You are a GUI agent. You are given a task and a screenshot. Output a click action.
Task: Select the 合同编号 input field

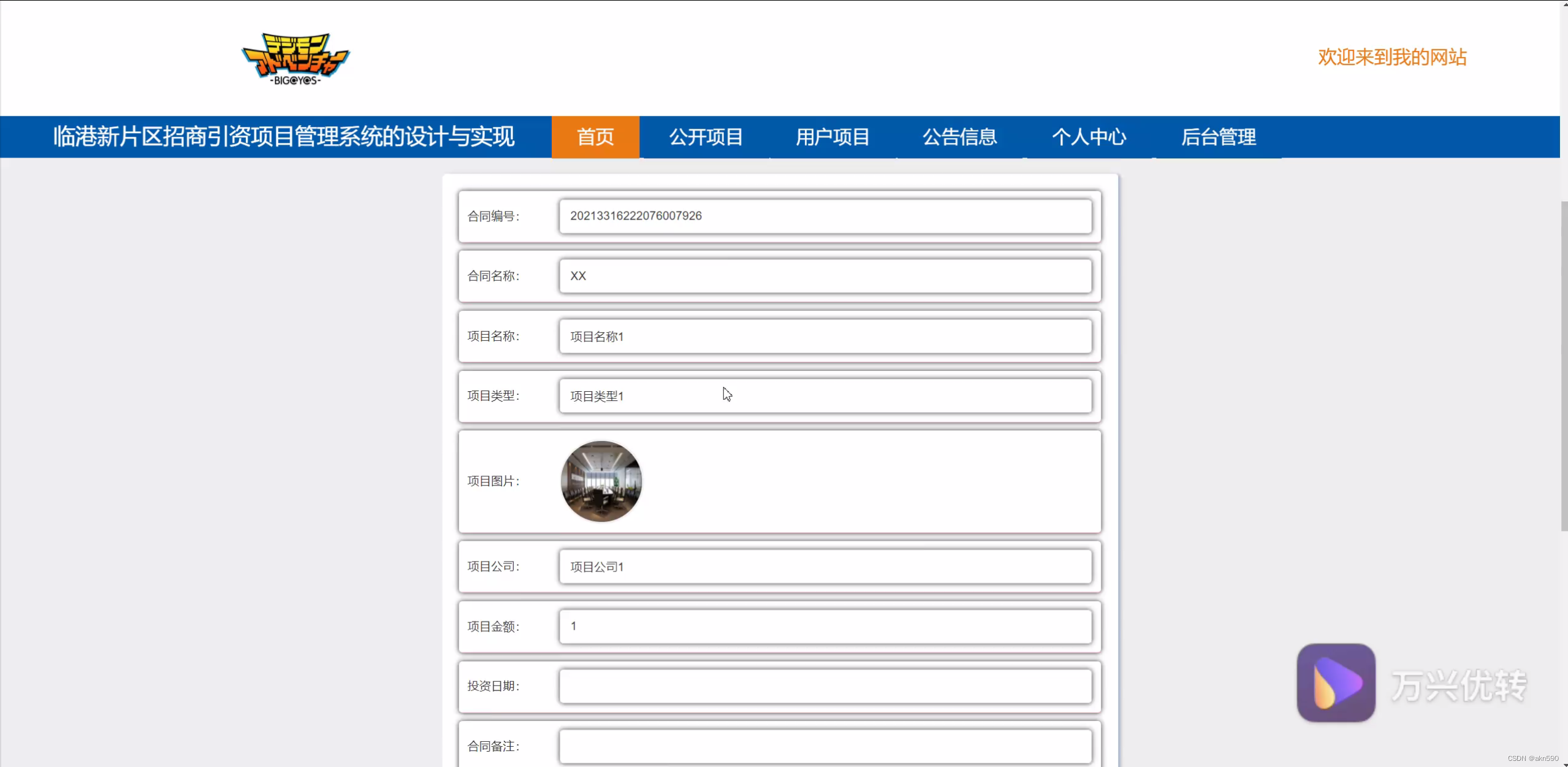click(x=826, y=216)
